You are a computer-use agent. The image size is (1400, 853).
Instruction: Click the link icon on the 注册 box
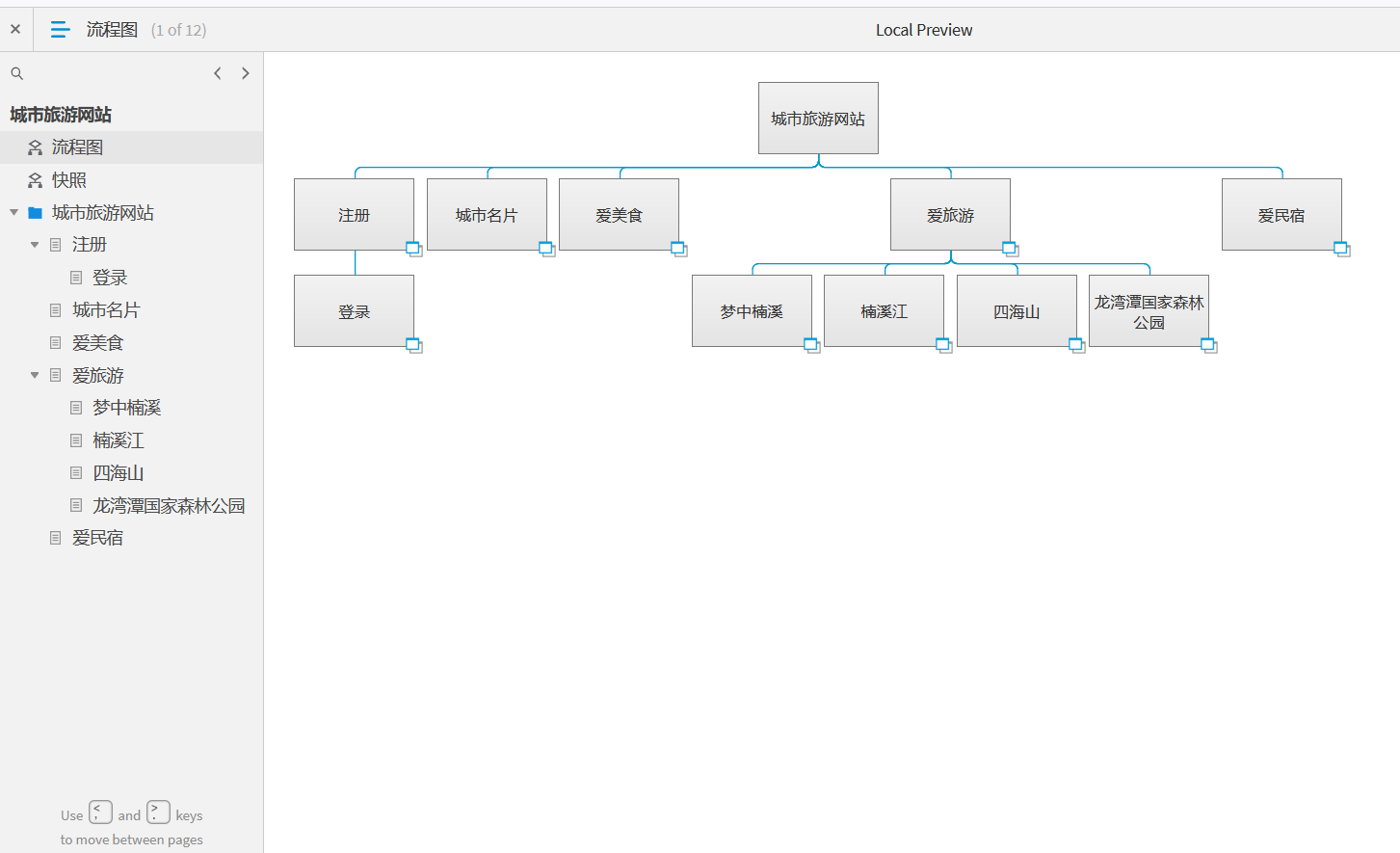[x=414, y=249]
